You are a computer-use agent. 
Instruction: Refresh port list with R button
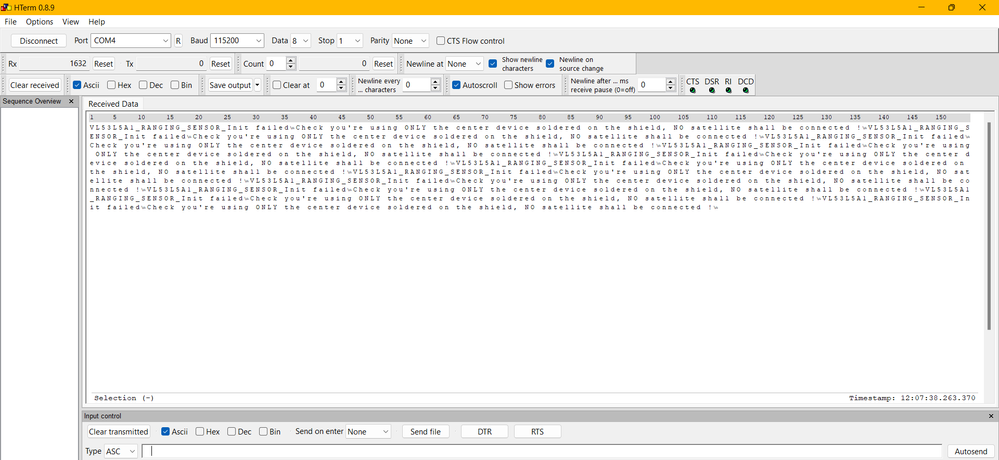pos(178,40)
